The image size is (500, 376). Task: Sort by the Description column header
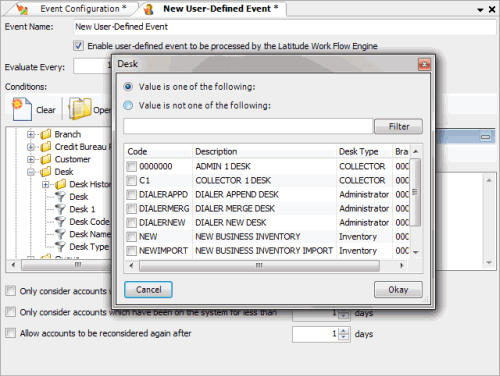point(264,151)
